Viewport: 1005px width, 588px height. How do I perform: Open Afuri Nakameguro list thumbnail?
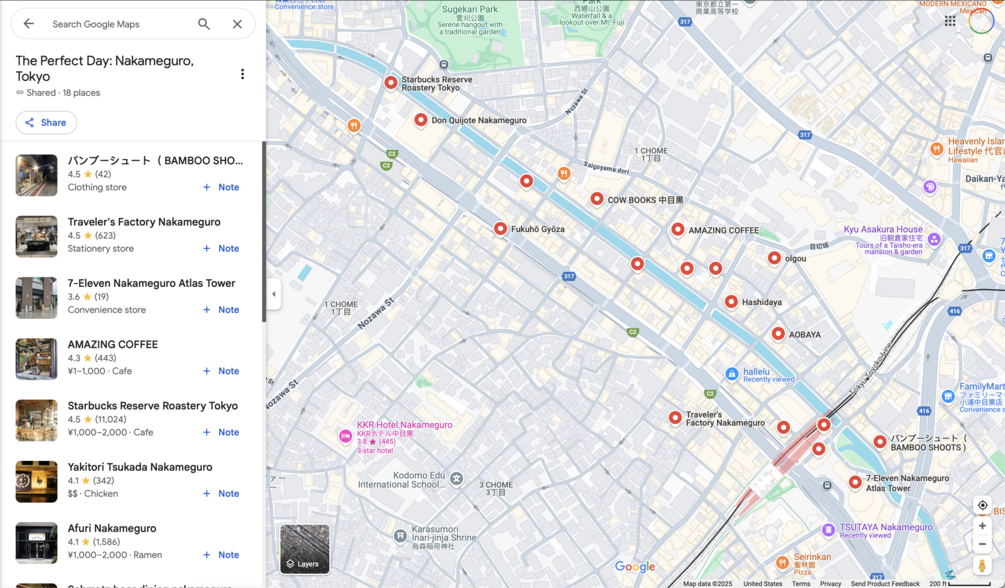[37, 542]
